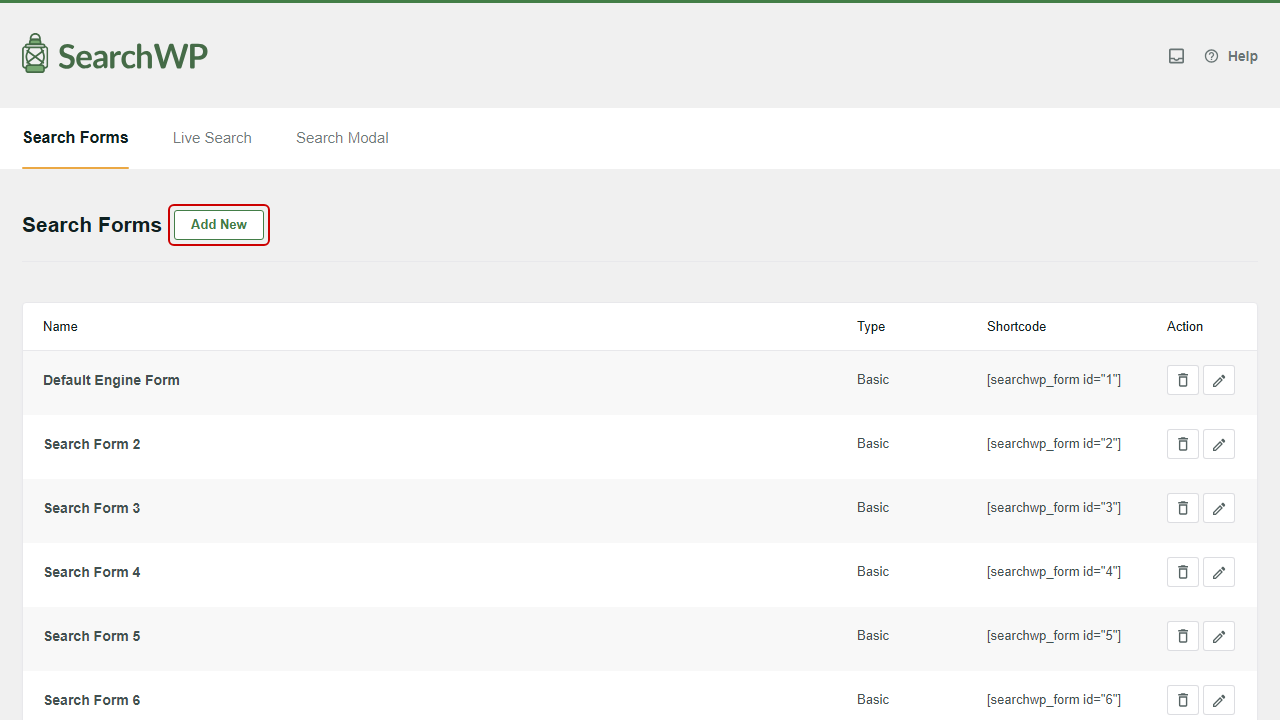Image resolution: width=1280 pixels, height=720 pixels.
Task: Switch to the Search Forms tab
Action: click(x=76, y=138)
